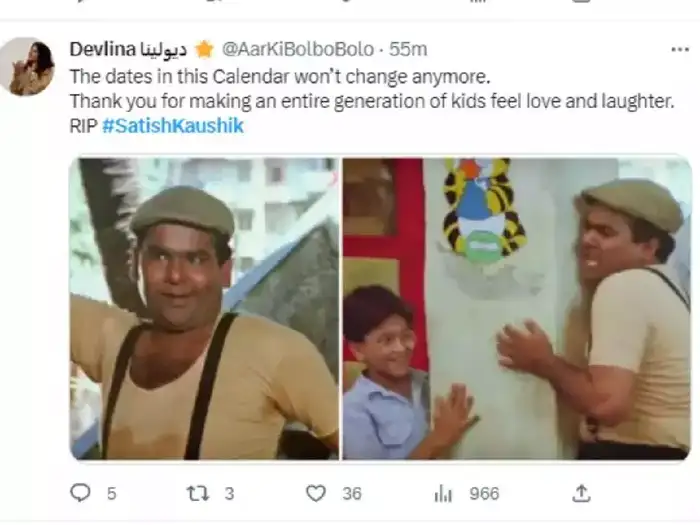700x525 pixels.
Task: Click the "Thank you for making" text line
Action: 372,101
